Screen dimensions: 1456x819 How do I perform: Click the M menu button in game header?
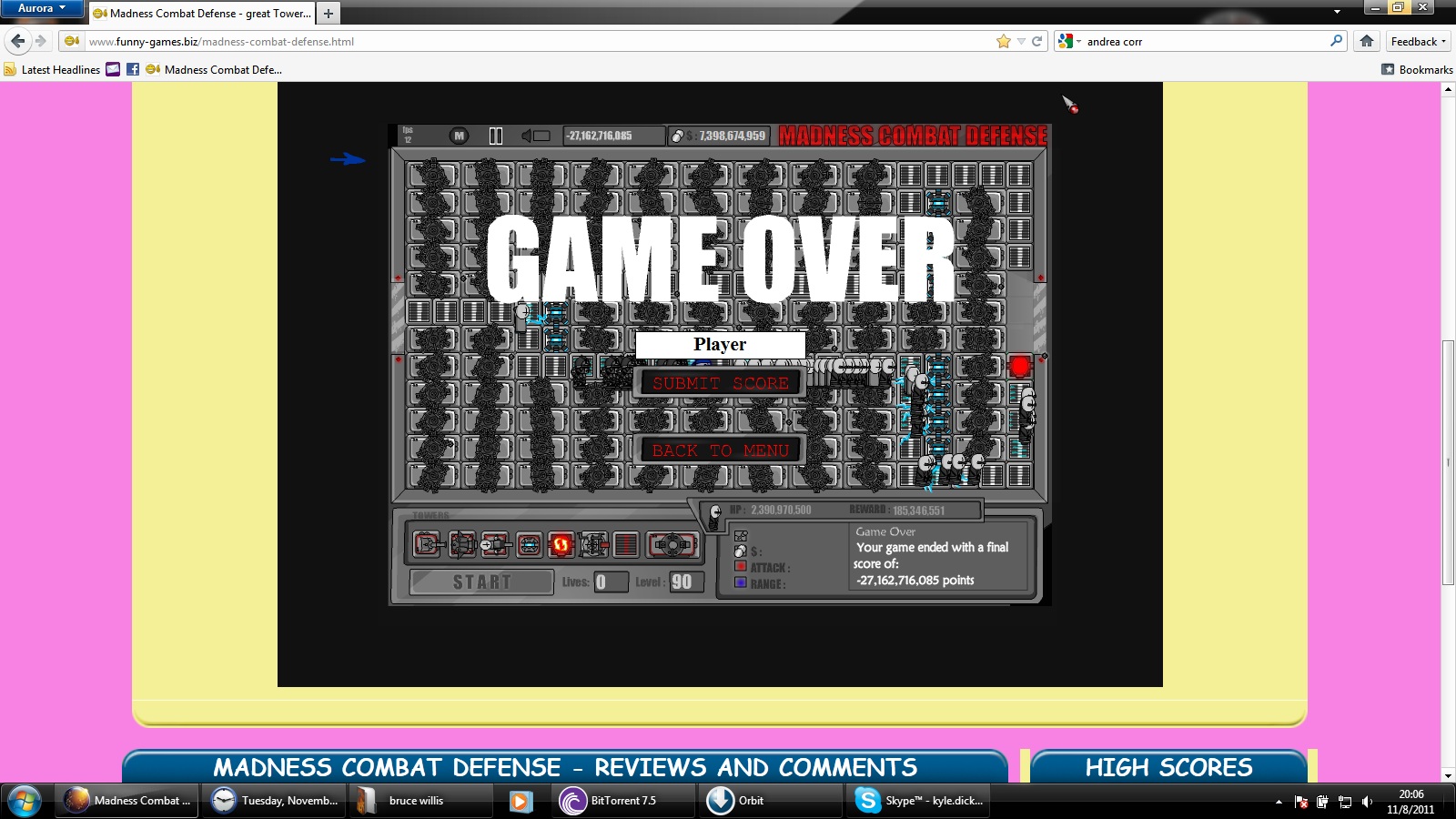(459, 136)
